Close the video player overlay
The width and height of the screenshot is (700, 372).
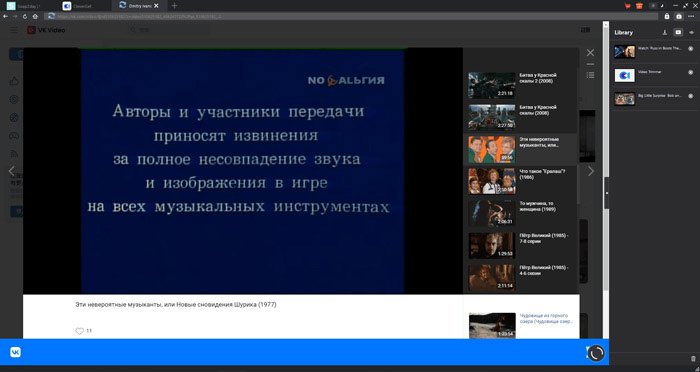tap(590, 53)
